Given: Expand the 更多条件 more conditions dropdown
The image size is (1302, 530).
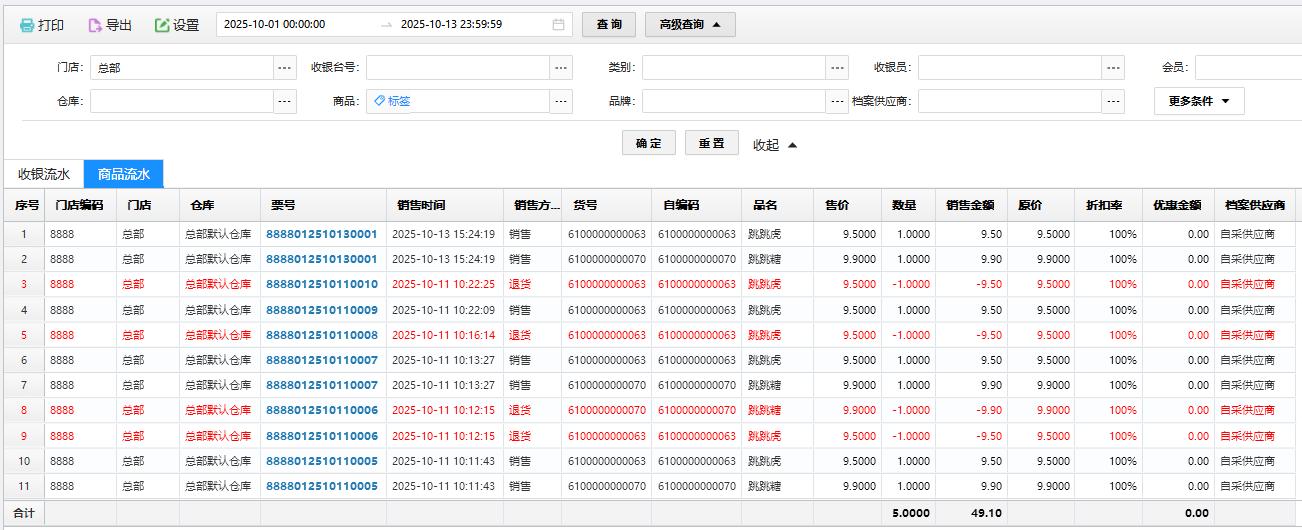Looking at the screenshot, I should pyautogui.click(x=1199, y=101).
